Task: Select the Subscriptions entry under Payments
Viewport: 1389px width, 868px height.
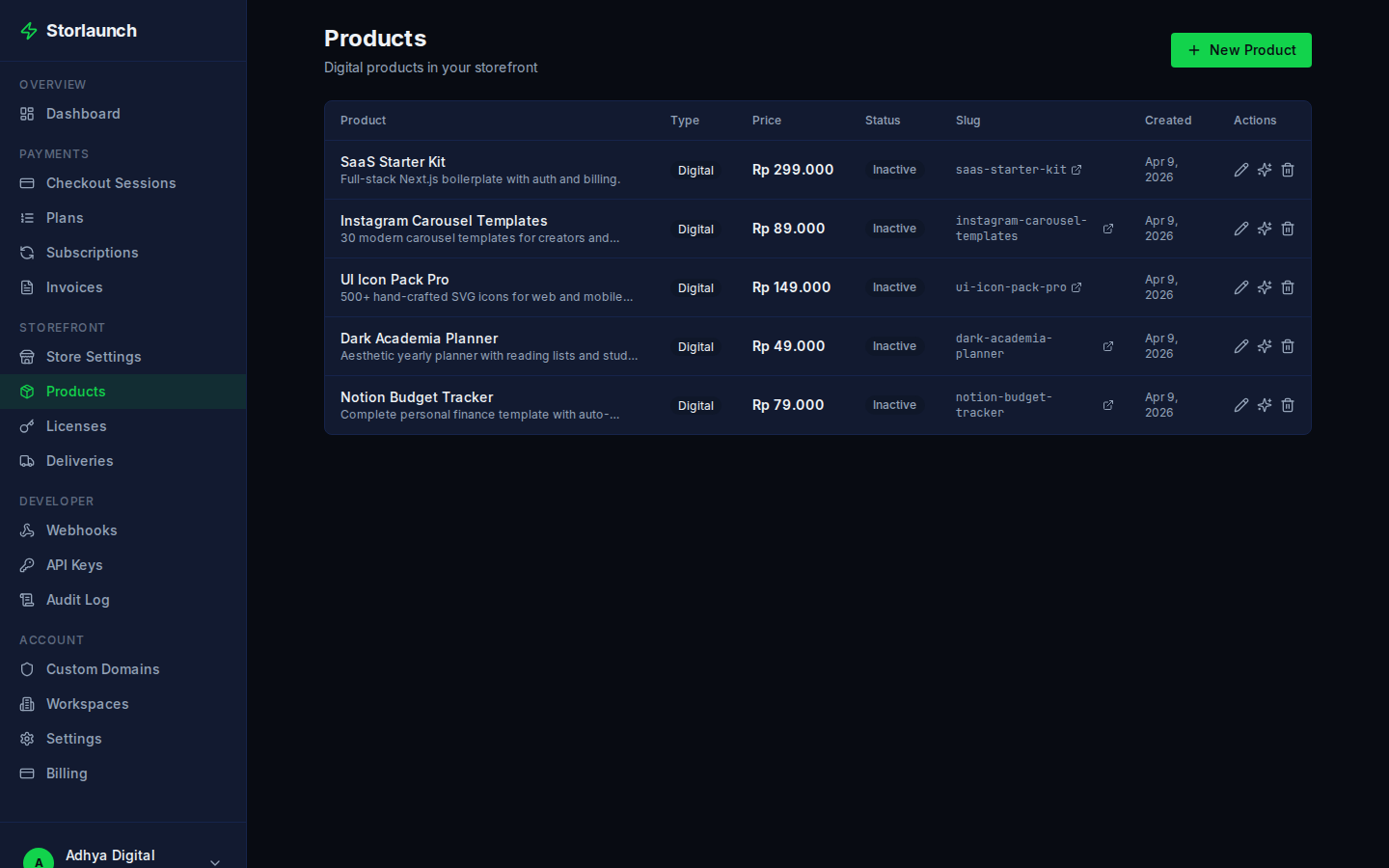Action: click(92, 252)
